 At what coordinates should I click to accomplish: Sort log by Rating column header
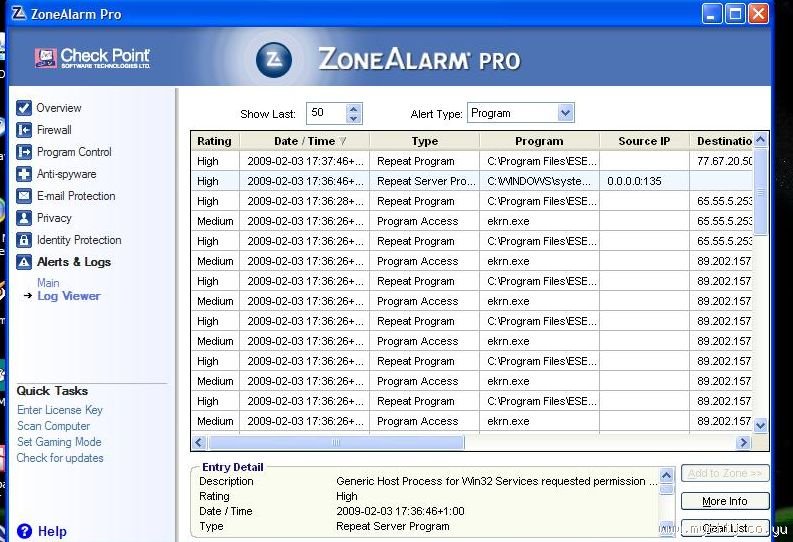(214, 141)
